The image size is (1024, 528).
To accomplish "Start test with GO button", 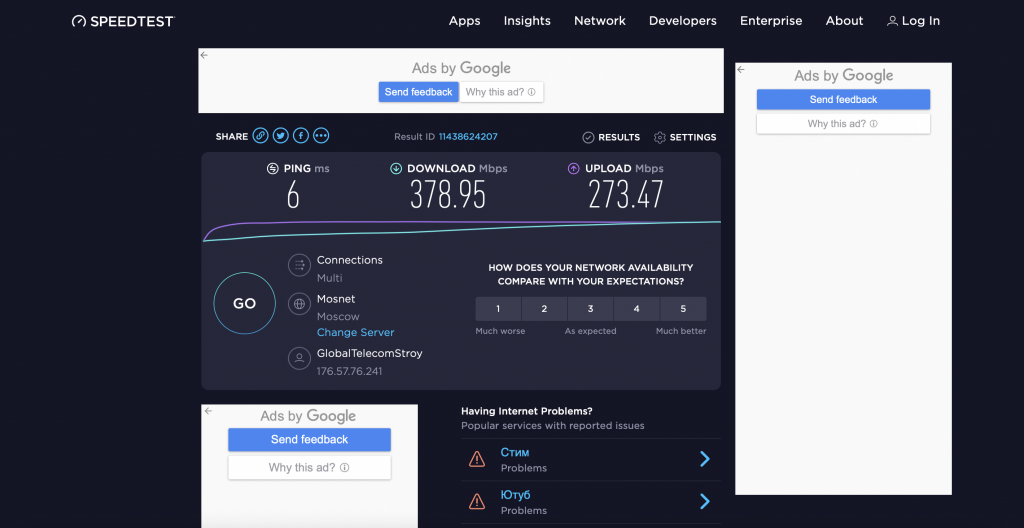I will (244, 303).
